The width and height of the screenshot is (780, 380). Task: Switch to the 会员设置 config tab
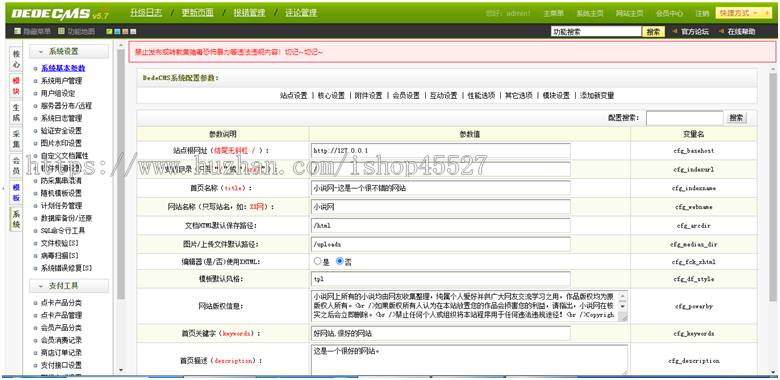(406, 95)
